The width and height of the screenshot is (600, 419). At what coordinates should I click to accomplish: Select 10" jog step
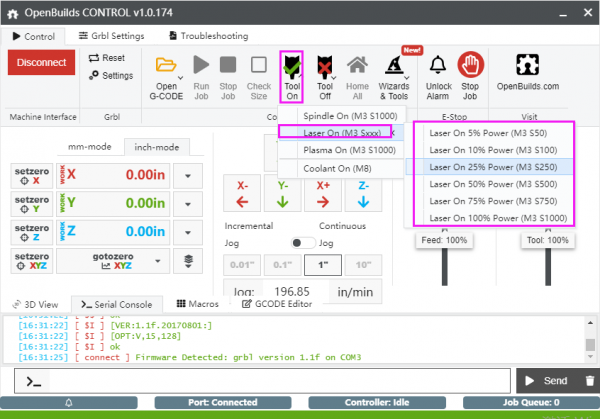point(364,265)
